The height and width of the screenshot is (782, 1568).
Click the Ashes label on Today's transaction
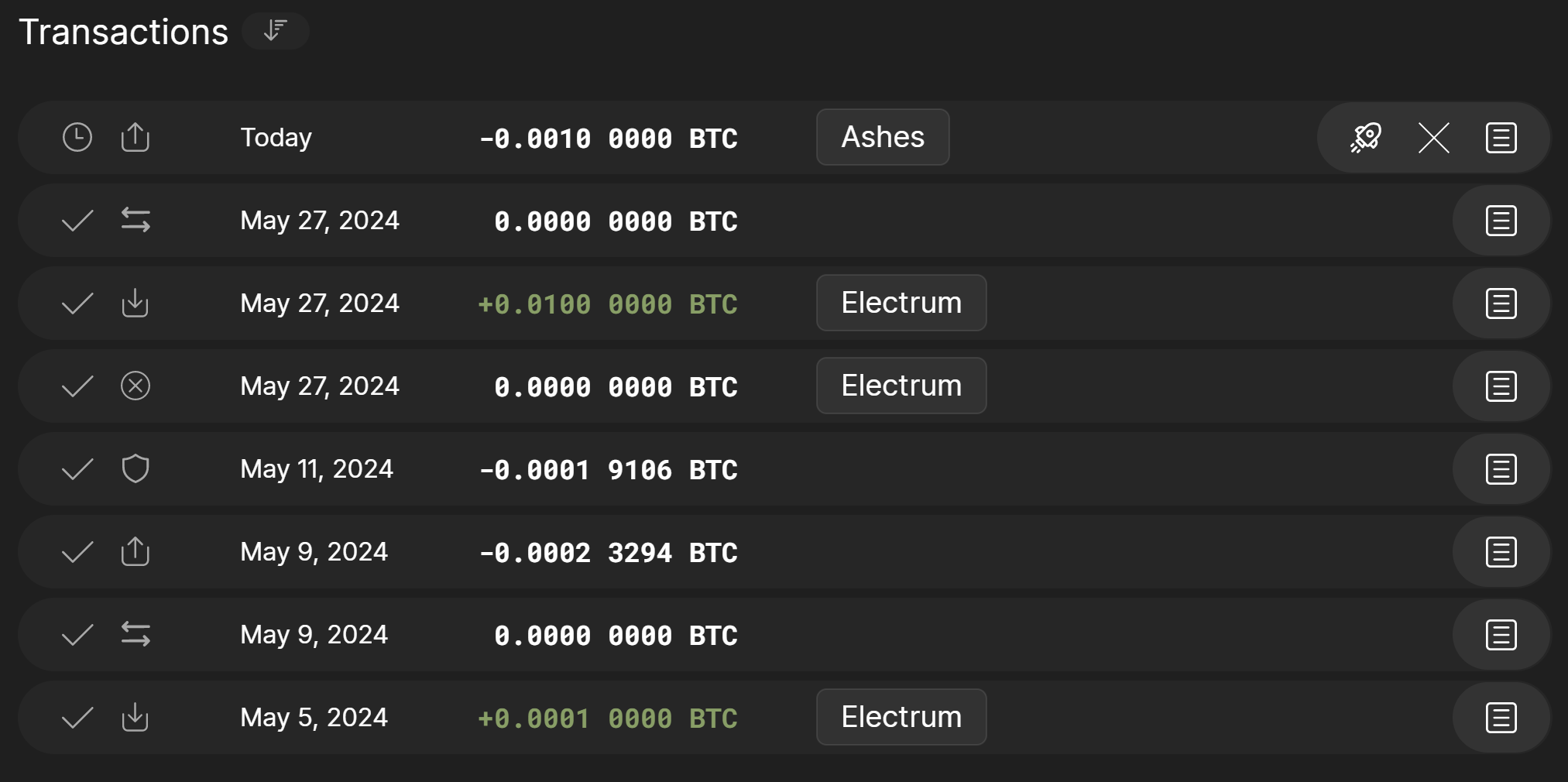882,137
